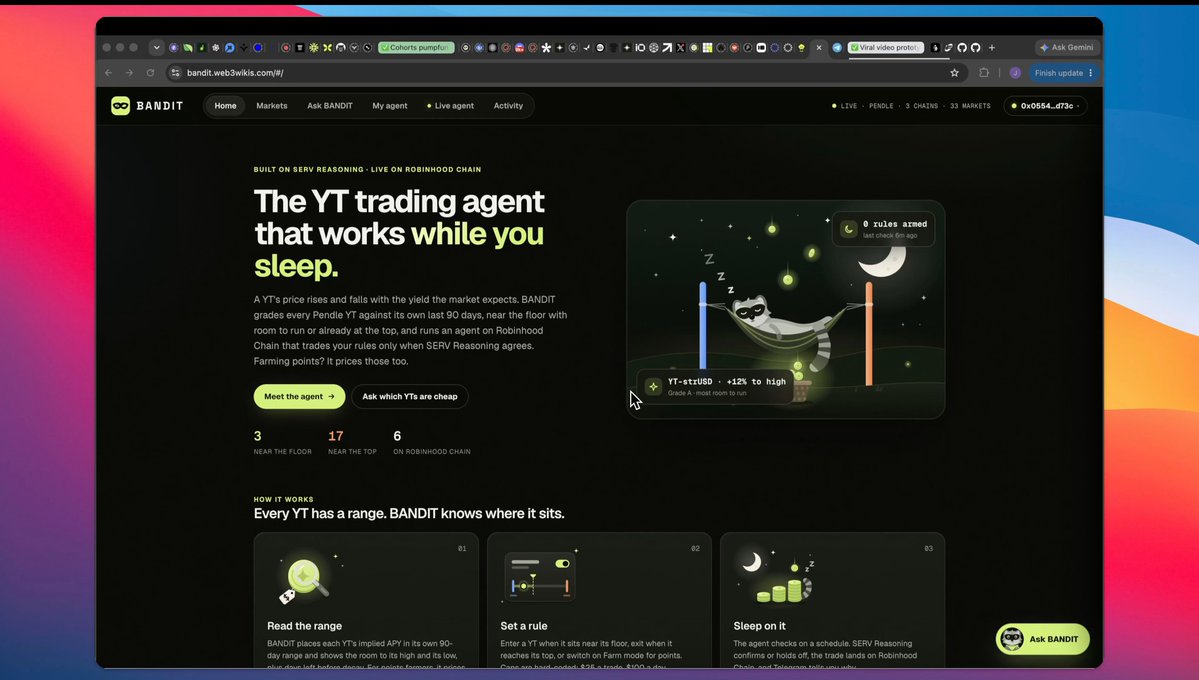Click Ask which YTs are cheap button
The height and width of the screenshot is (680, 1199).
(410, 396)
